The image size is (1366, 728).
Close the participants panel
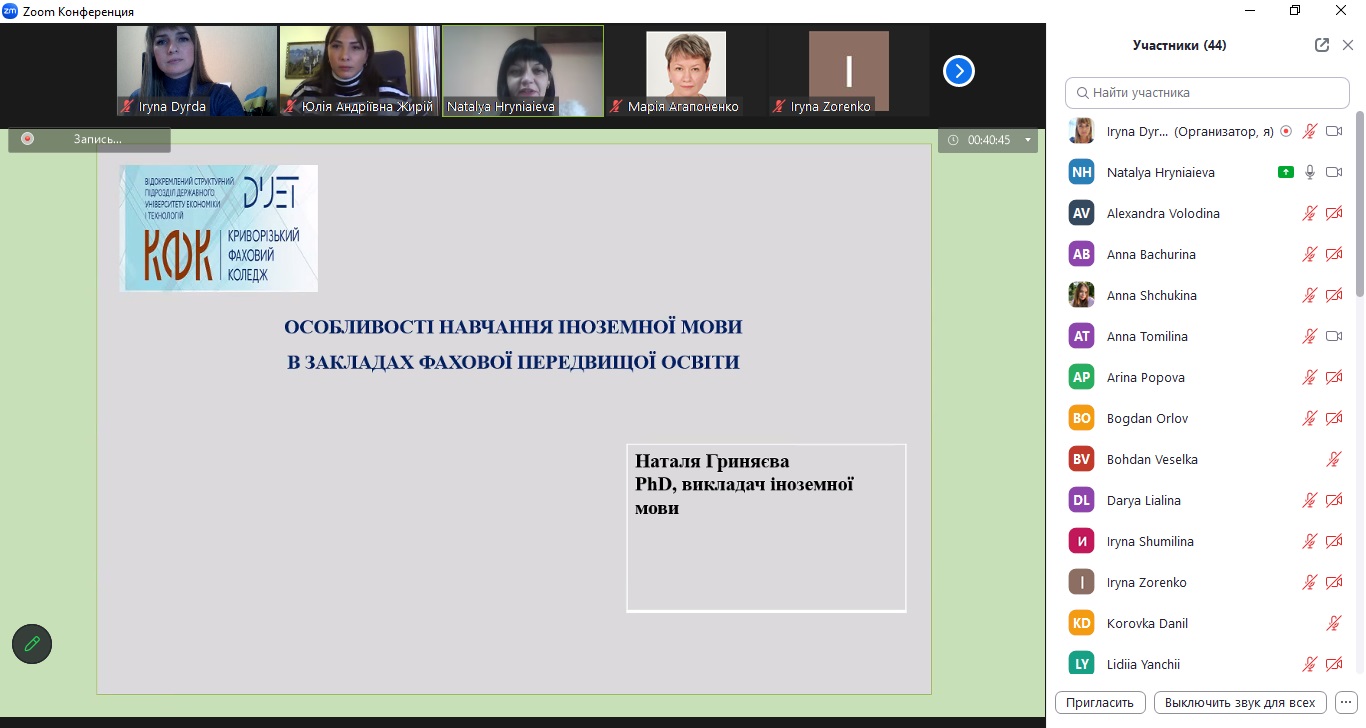click(1347, 45)
